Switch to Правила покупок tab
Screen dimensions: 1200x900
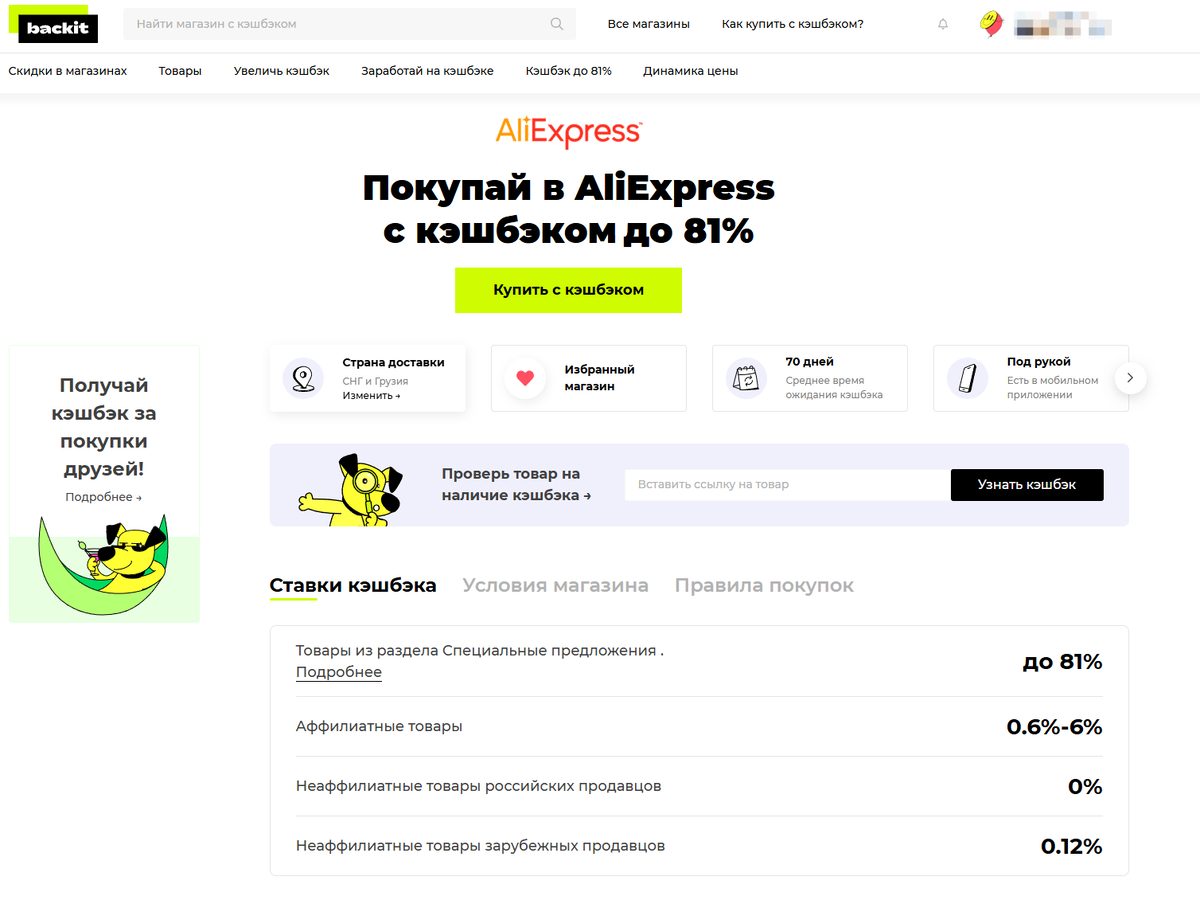(764, 586)
